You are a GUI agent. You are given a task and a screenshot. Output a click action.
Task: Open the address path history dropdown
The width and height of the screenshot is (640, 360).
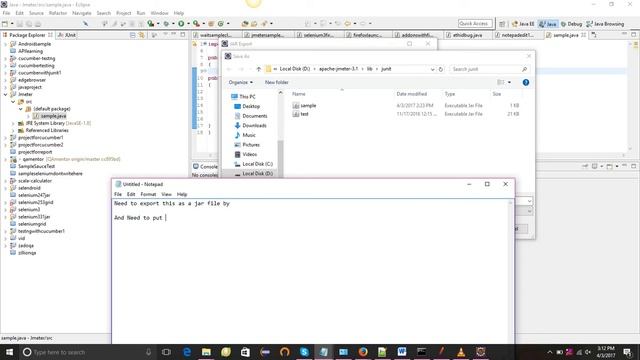[432, 69]
